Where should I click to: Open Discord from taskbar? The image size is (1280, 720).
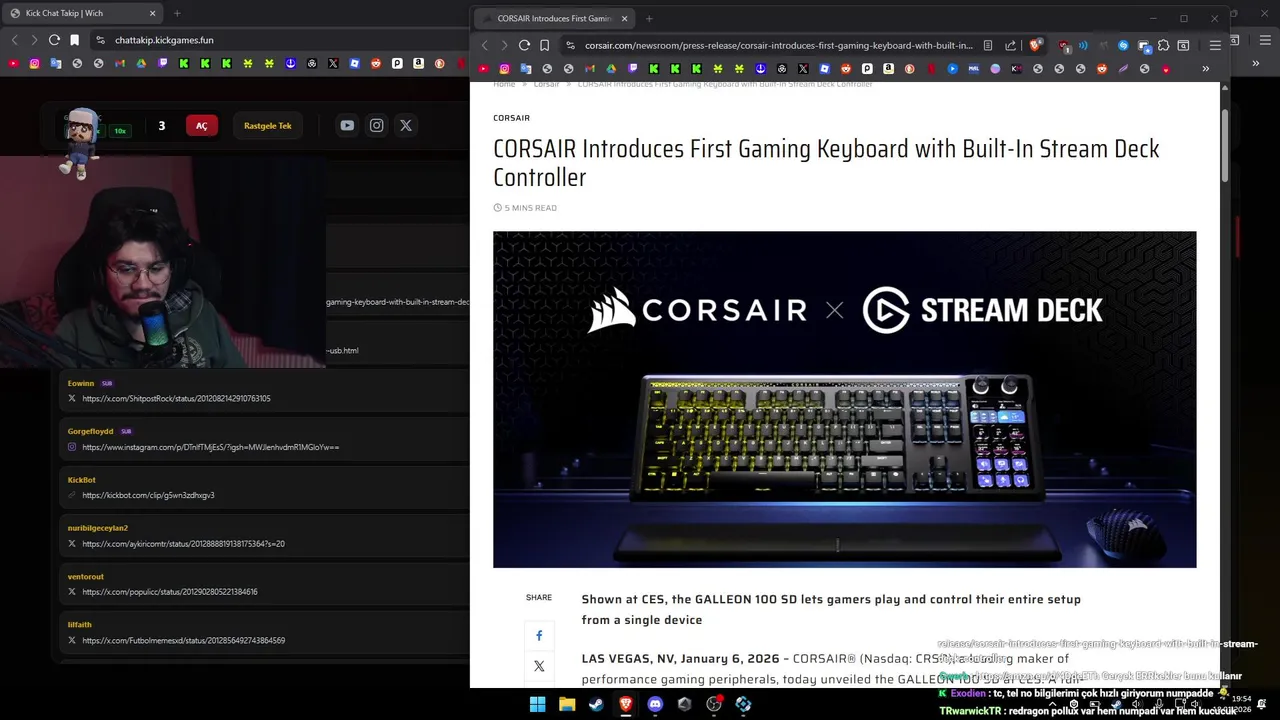point(655,704)
